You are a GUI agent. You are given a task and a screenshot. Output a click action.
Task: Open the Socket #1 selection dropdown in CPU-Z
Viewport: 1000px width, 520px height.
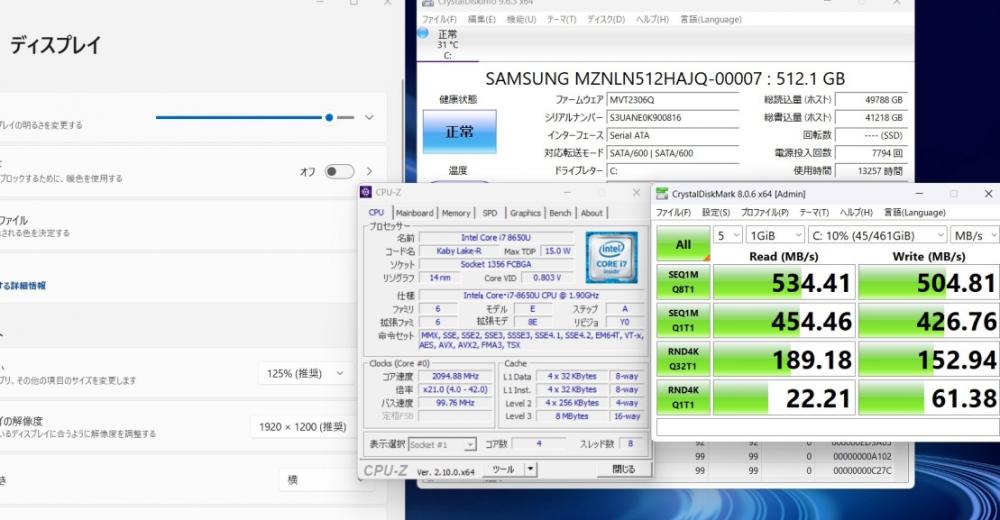point(442,444)
